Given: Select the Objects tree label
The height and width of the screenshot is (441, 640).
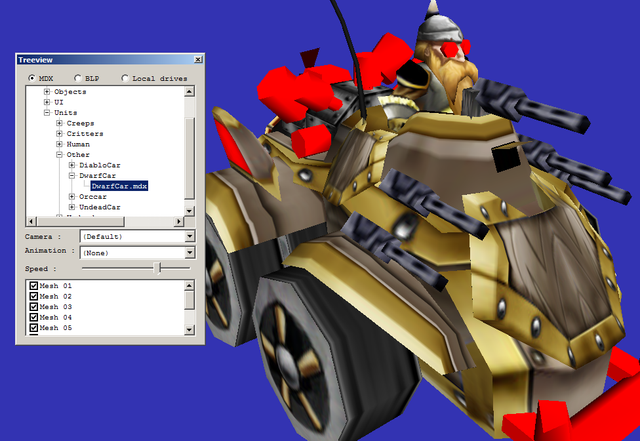Looking at the screenshot, I should tap(70, 91).
